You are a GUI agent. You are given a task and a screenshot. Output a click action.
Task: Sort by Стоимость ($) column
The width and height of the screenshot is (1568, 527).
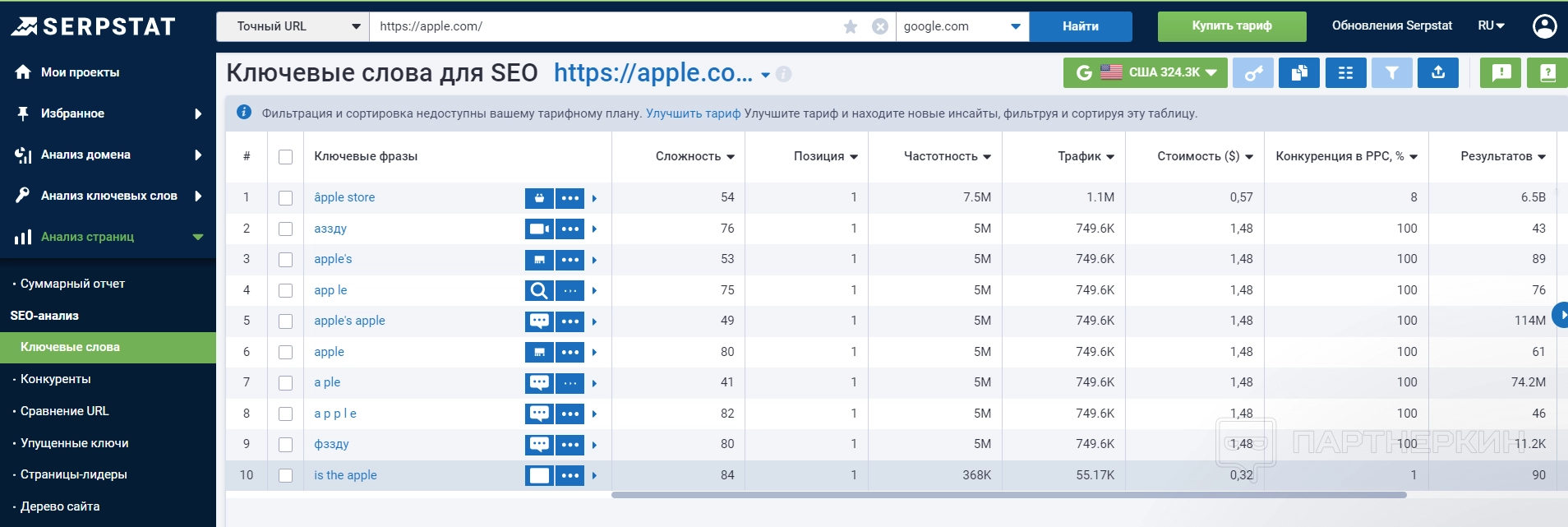tap(1206, 156)
